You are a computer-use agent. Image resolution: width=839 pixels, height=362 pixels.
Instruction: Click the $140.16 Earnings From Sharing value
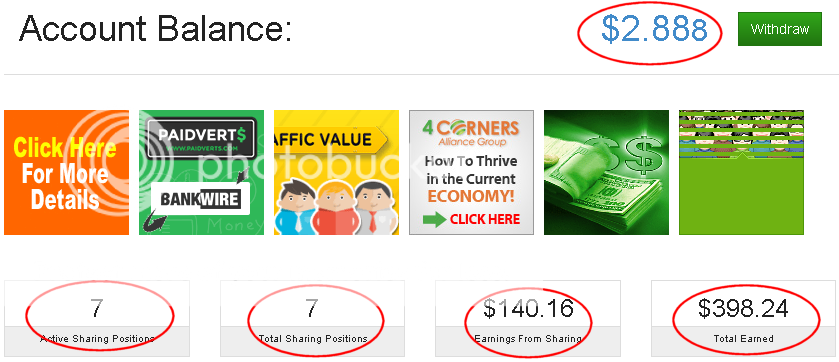coord(528,309)
